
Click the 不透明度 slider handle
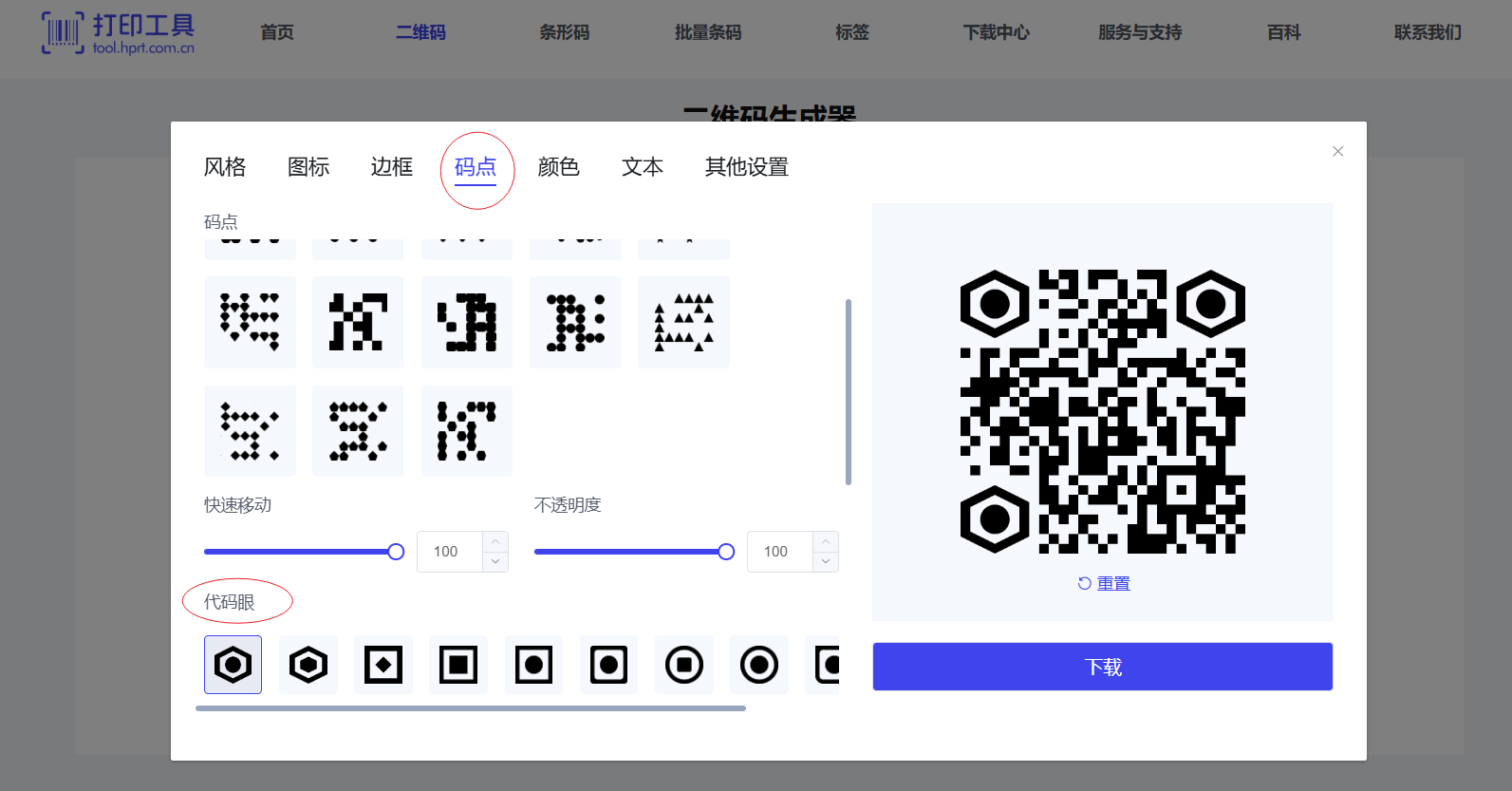click(726, 552)
